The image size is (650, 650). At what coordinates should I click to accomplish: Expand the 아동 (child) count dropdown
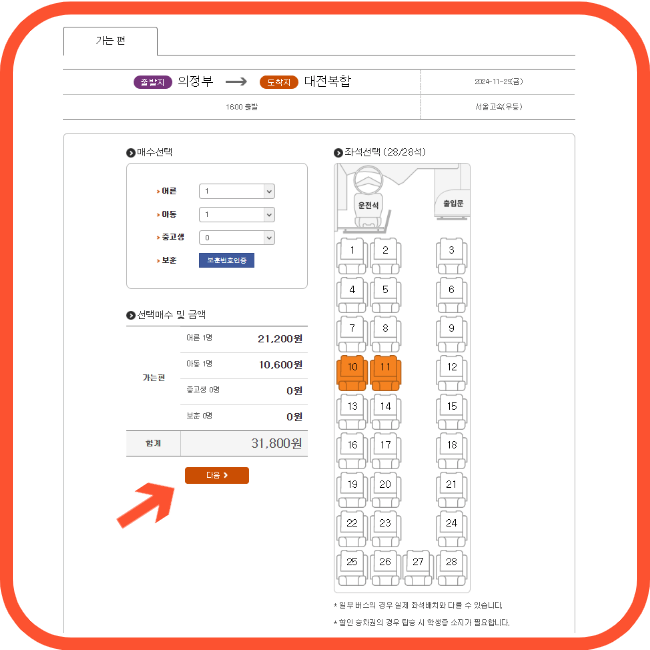[237, 214]
